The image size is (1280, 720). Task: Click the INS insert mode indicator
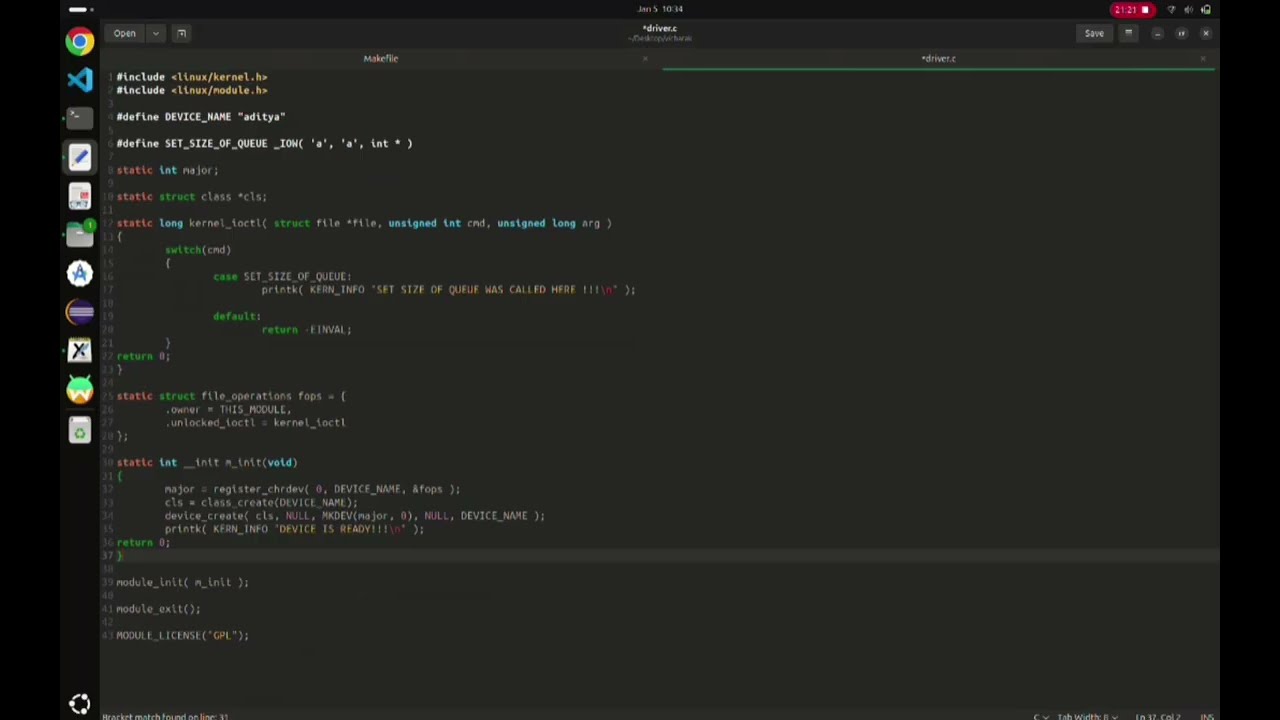click(x=1207, y=716)
